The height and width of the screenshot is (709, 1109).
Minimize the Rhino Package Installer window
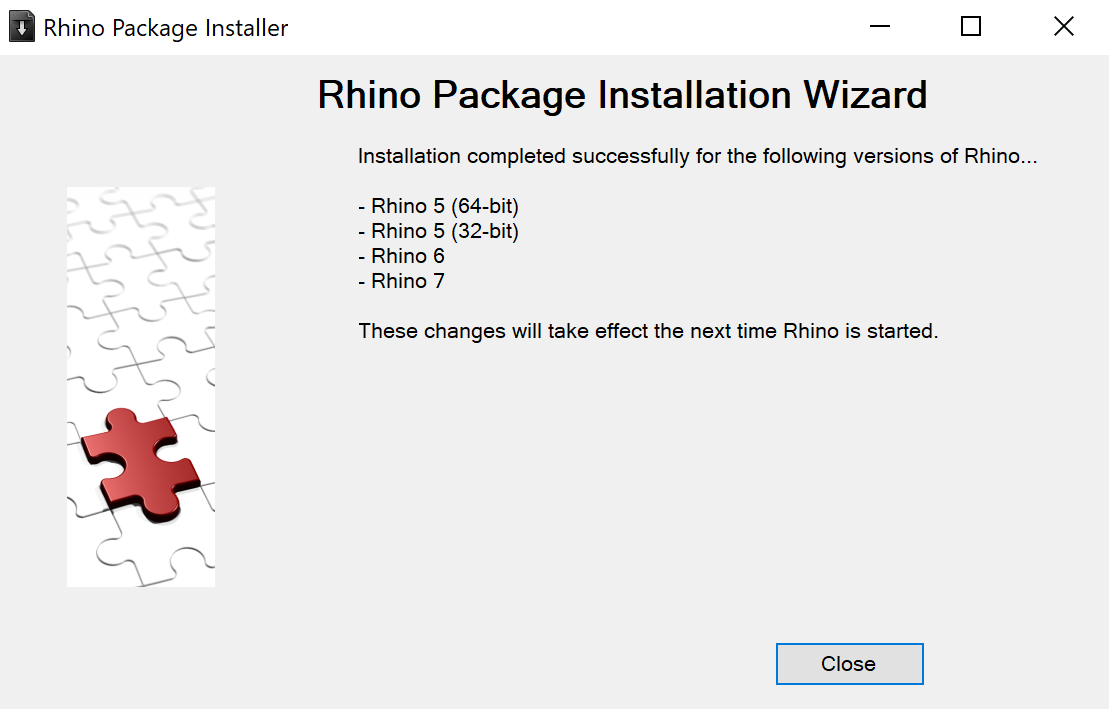point(880,27)
